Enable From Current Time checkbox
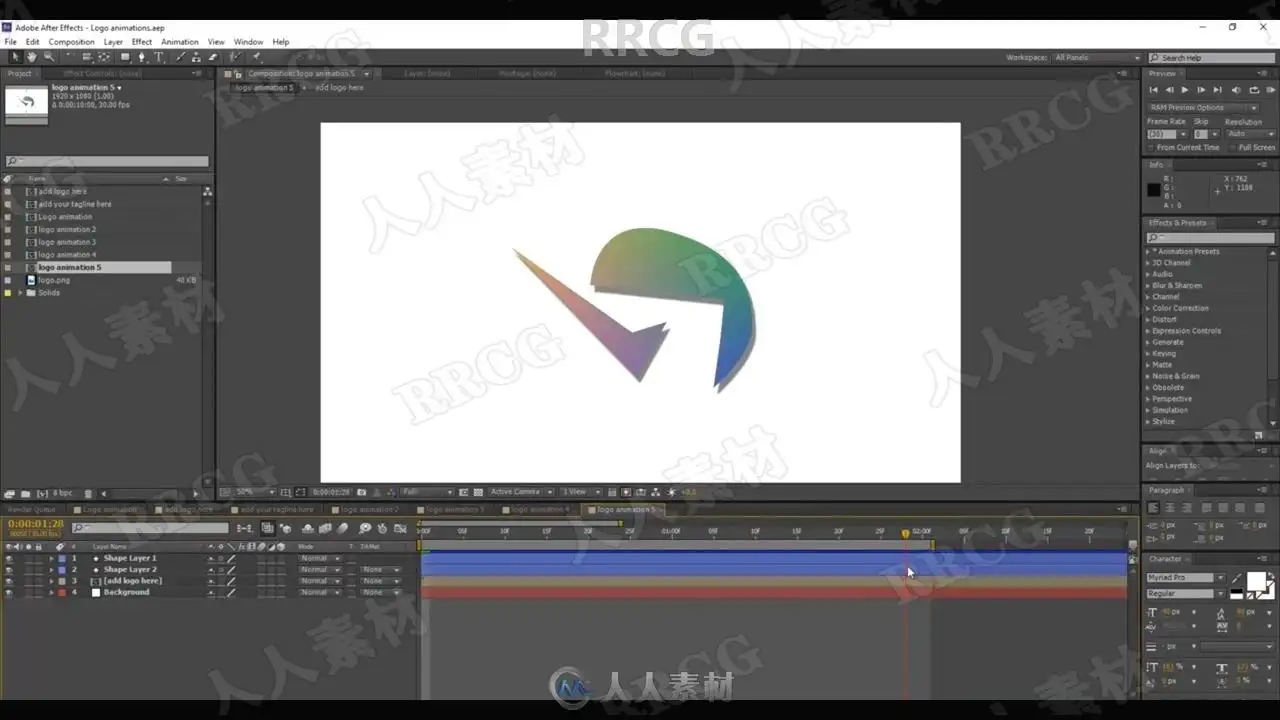Screen dimensions: 1280x720 [1151, 147]
